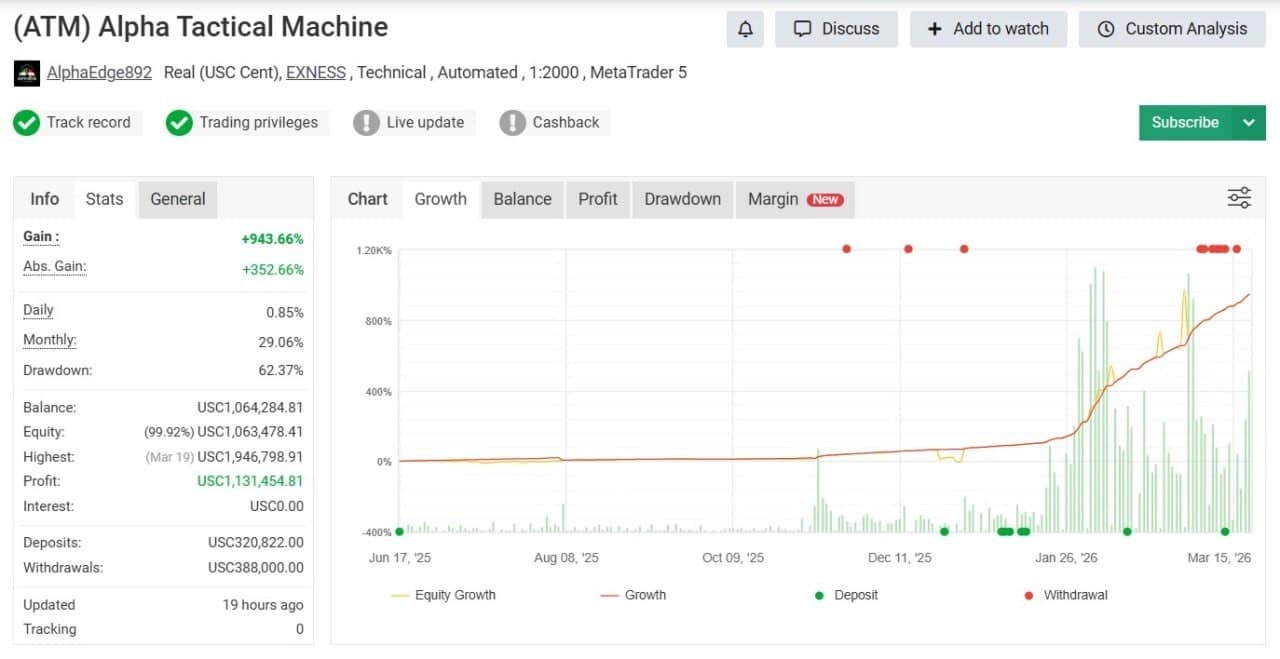Click the AlphaEdge892 profile avatar

(27, 73)
